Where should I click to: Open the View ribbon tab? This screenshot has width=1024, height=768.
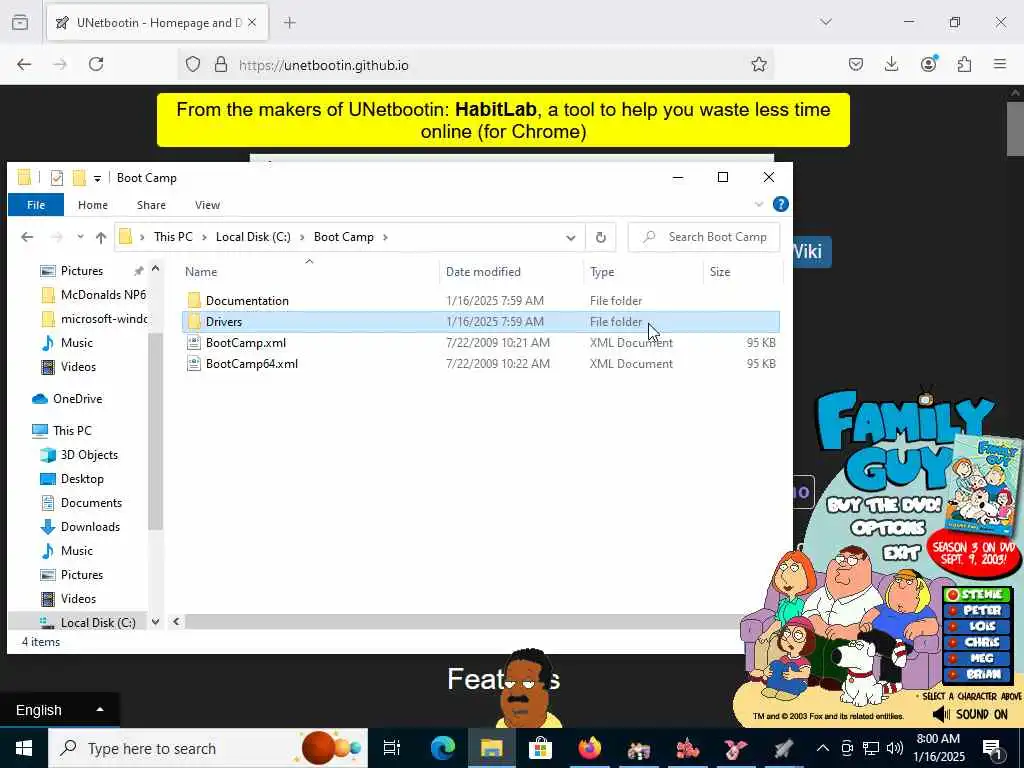click(207, 205)
